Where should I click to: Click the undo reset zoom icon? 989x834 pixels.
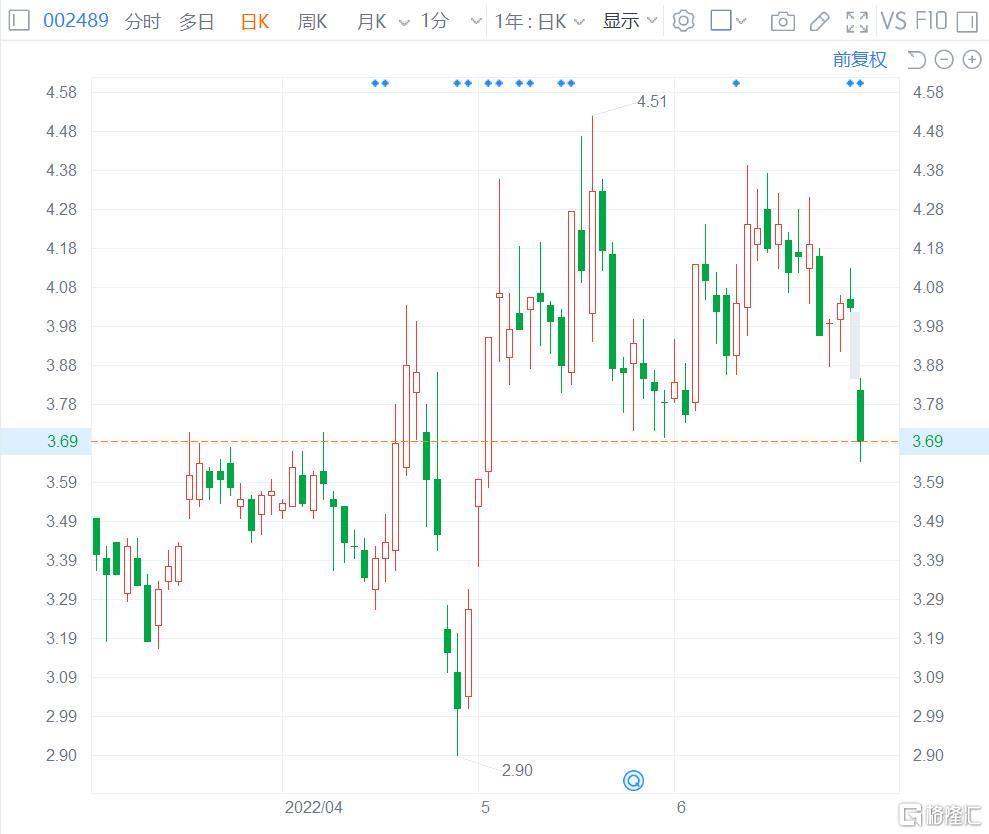916,60
